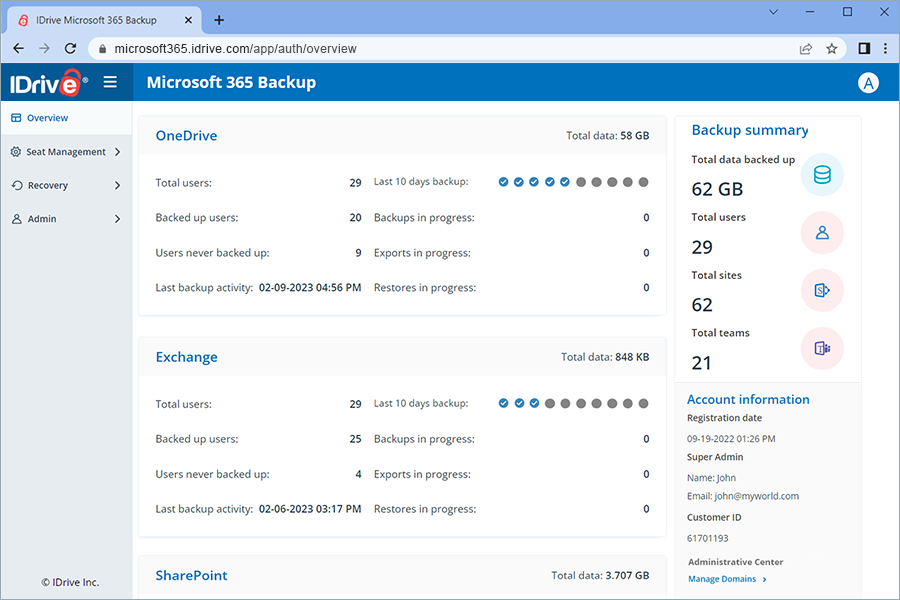Open the Exchange section heading
900x600 pixels.
[187, 357]
